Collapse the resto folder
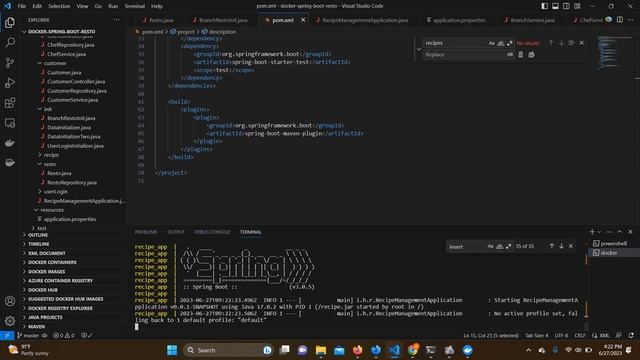 click(x=47, y=164)
